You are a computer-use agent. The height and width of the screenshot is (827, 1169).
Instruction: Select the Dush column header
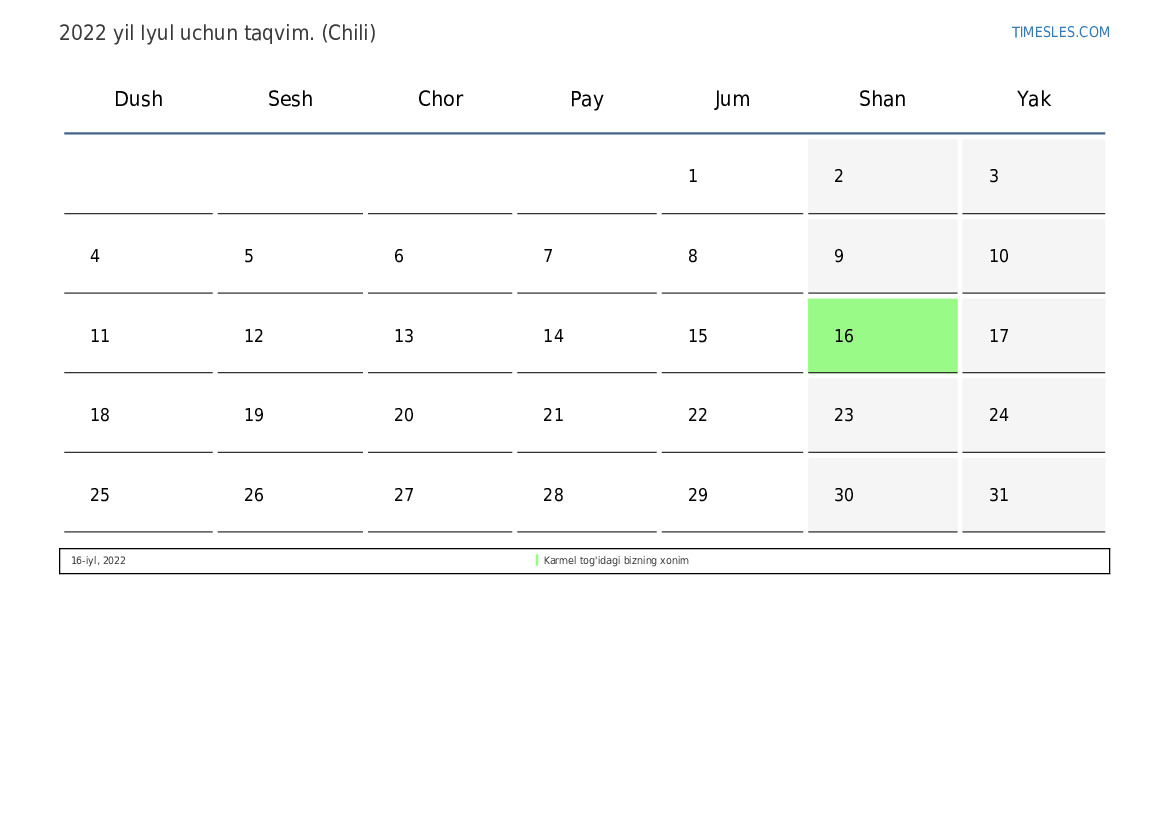[x=138, y=99]
